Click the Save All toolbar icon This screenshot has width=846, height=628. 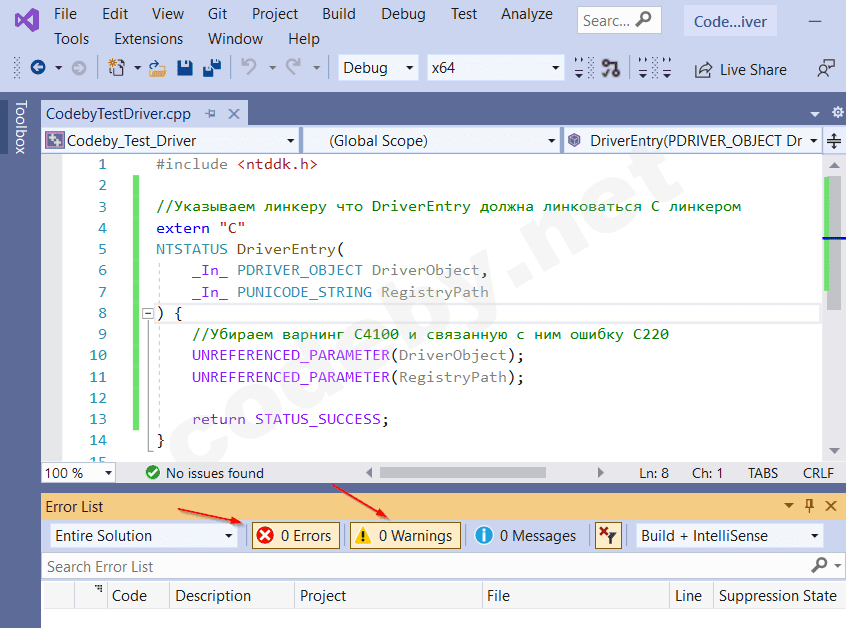[x=211, y=68]
